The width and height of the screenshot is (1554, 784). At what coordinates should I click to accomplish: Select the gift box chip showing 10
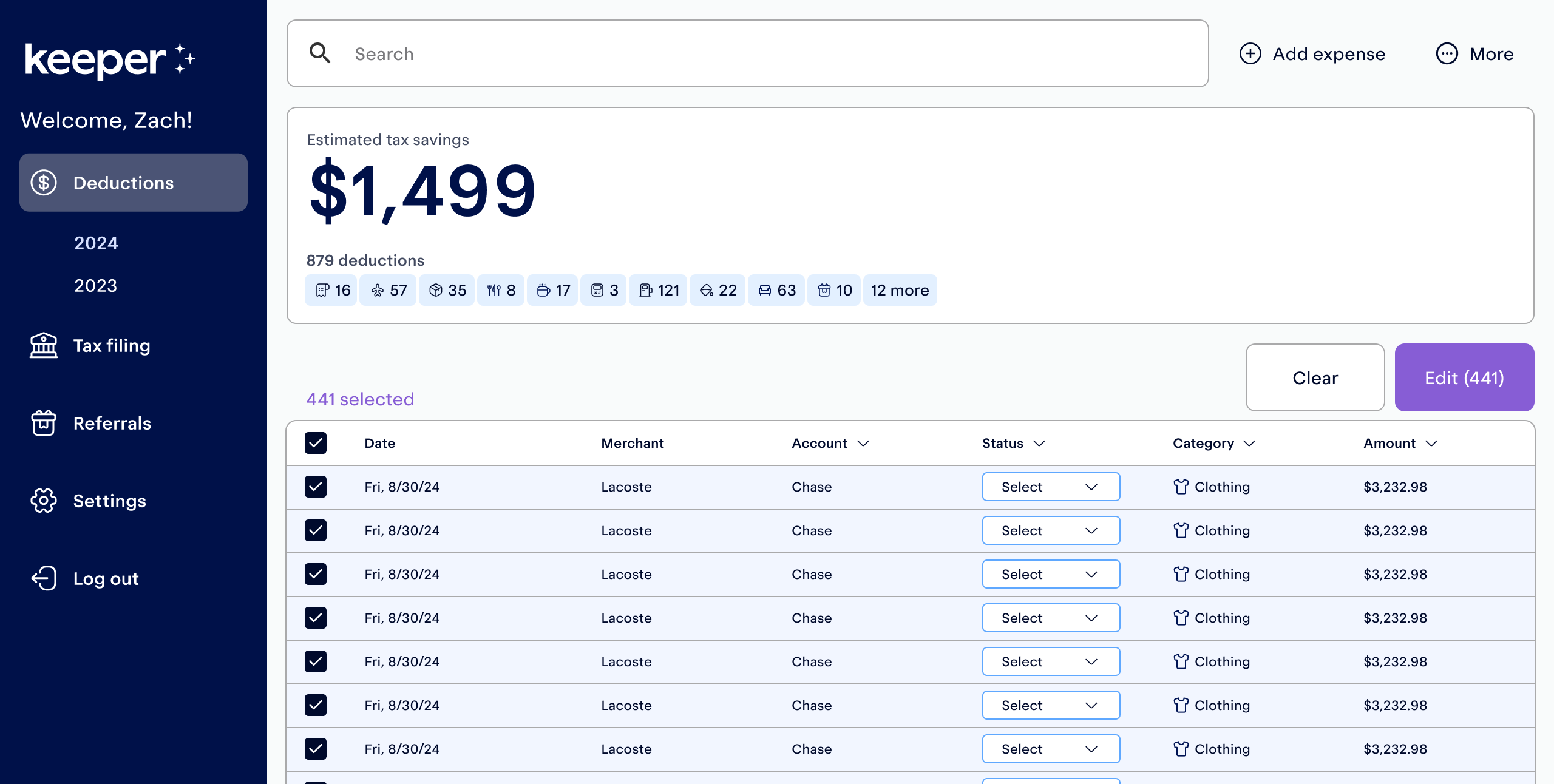pyautogui.click(x=834, y=290)
